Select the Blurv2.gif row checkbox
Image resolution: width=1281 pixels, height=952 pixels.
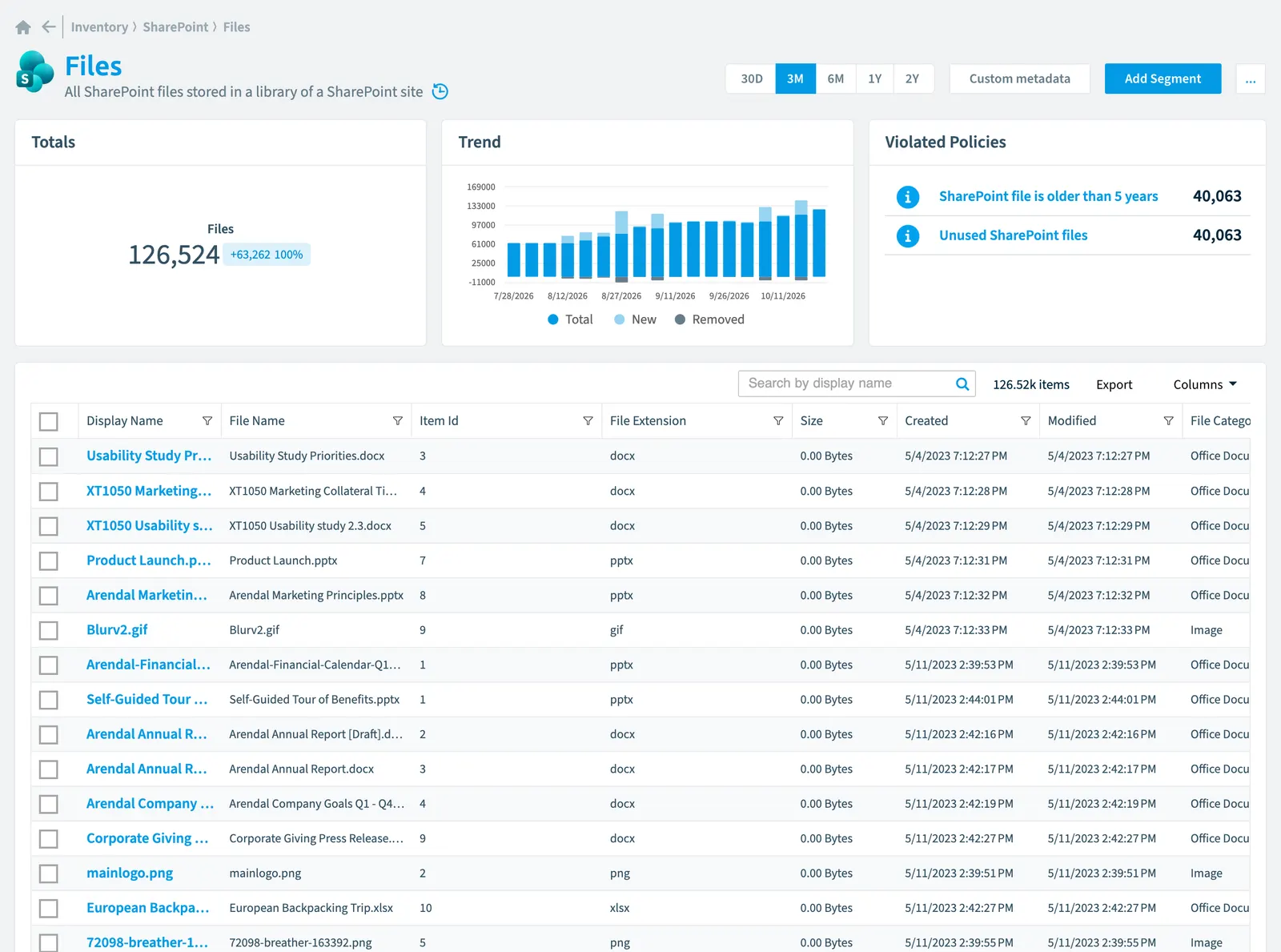(49, 630)
